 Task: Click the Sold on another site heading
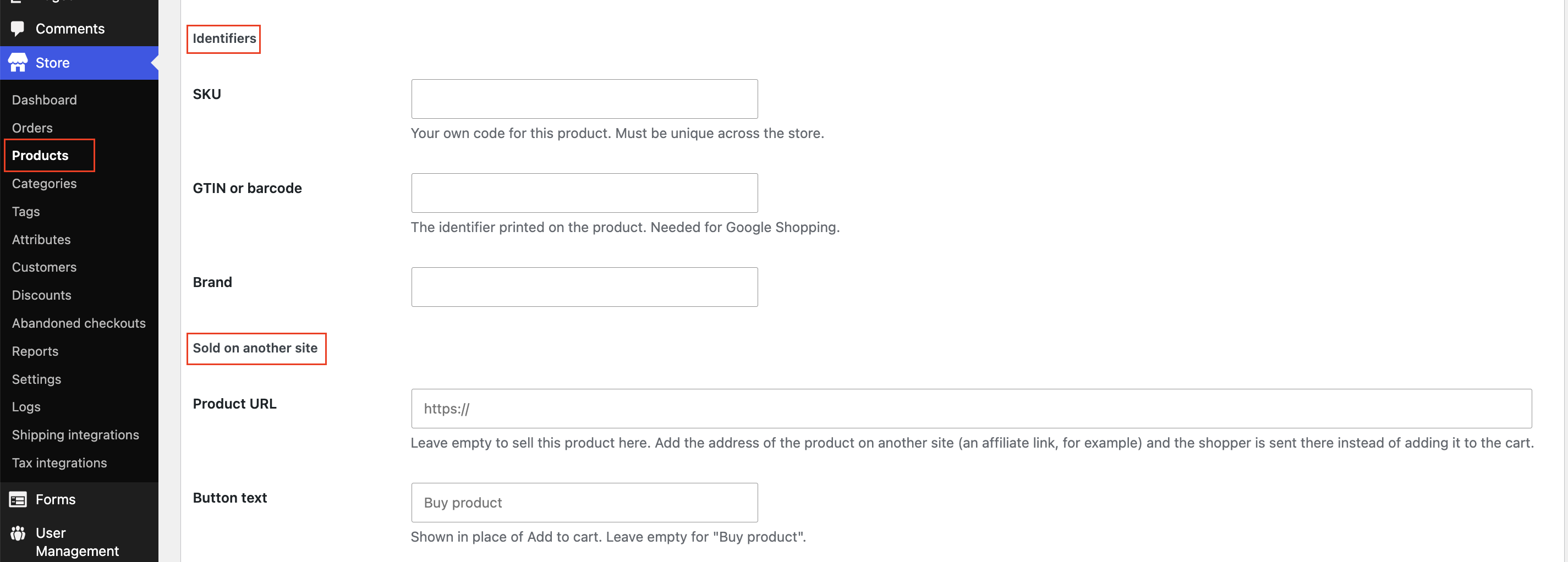[x=255, y=348]
